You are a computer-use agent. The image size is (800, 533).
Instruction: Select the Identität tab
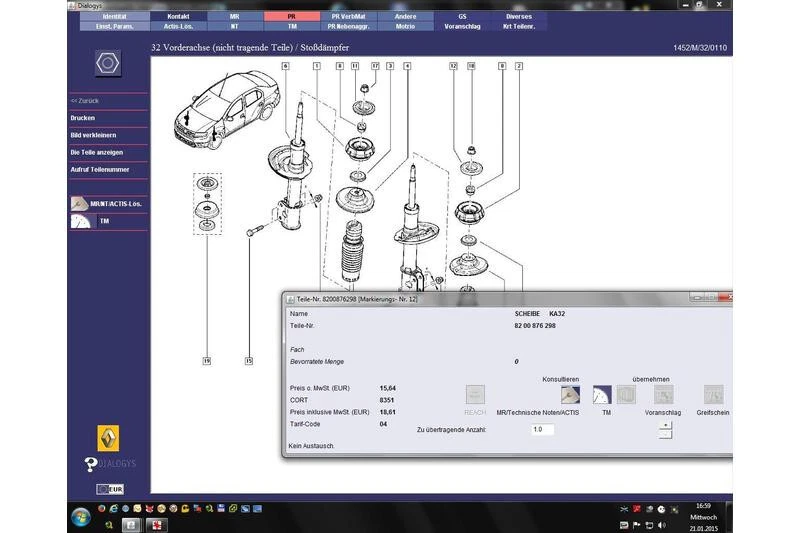115,17
